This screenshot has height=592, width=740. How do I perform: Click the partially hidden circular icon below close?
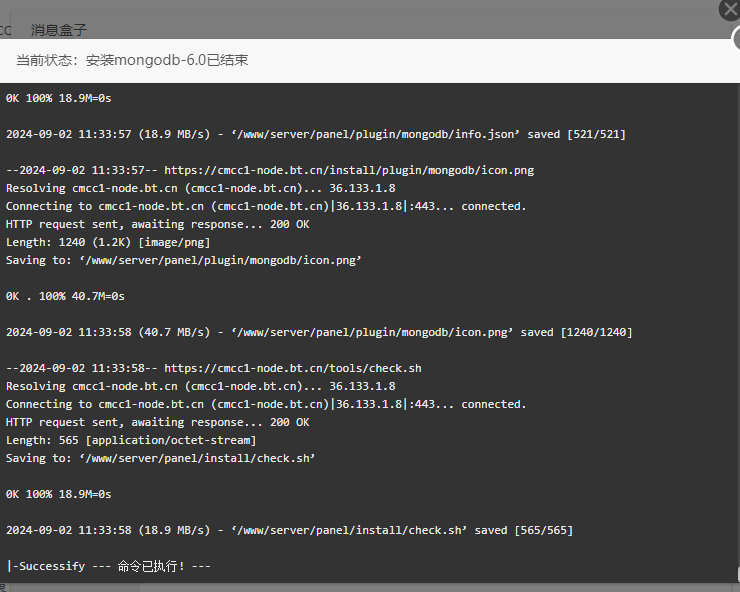736,39
